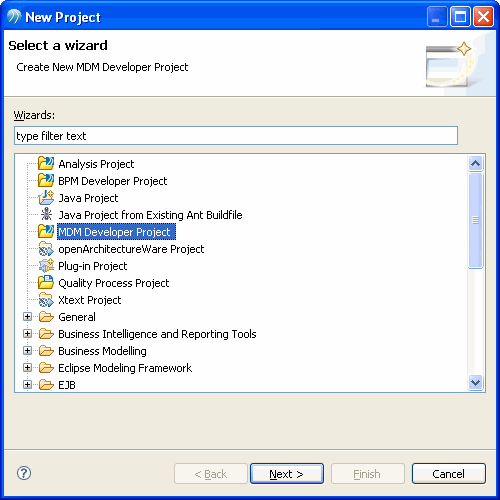This screenshot has height=500, width=500.
Task: Cancel the New Project dialog
Action: [449, 473]
